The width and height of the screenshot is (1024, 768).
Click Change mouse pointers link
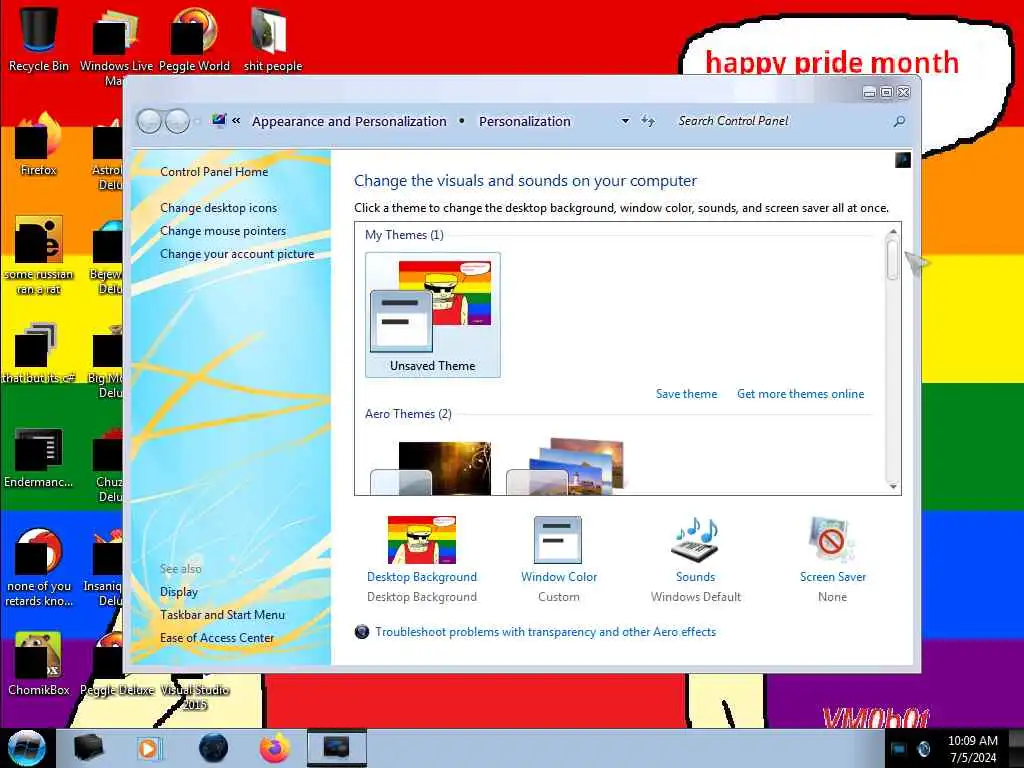click(x=223, y=231)
